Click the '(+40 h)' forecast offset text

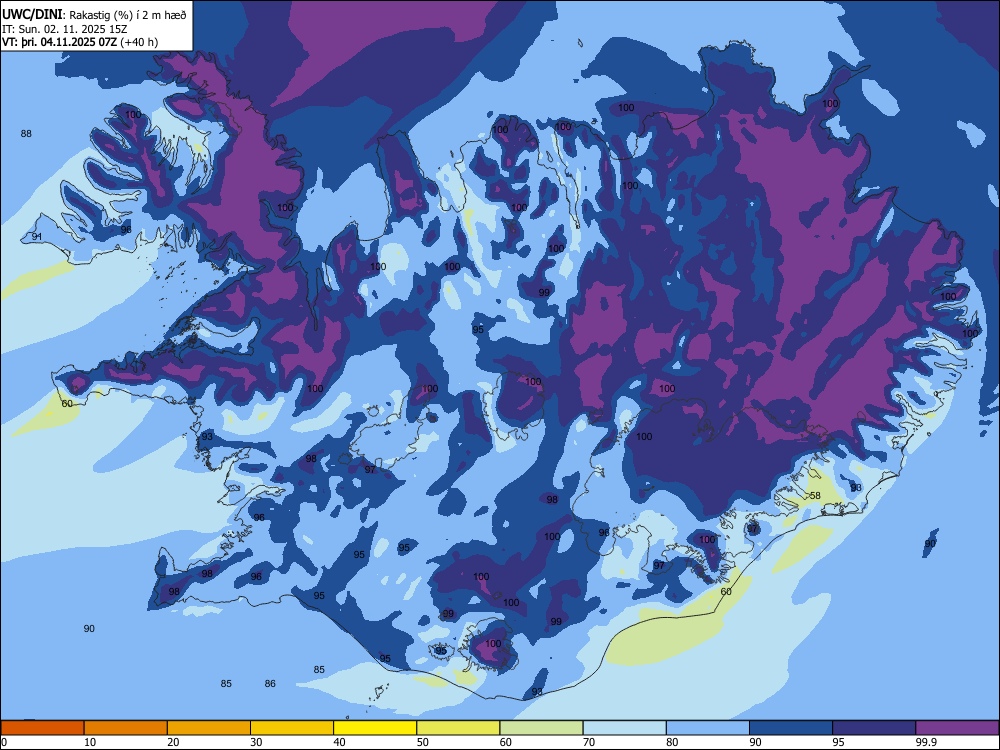139,42
